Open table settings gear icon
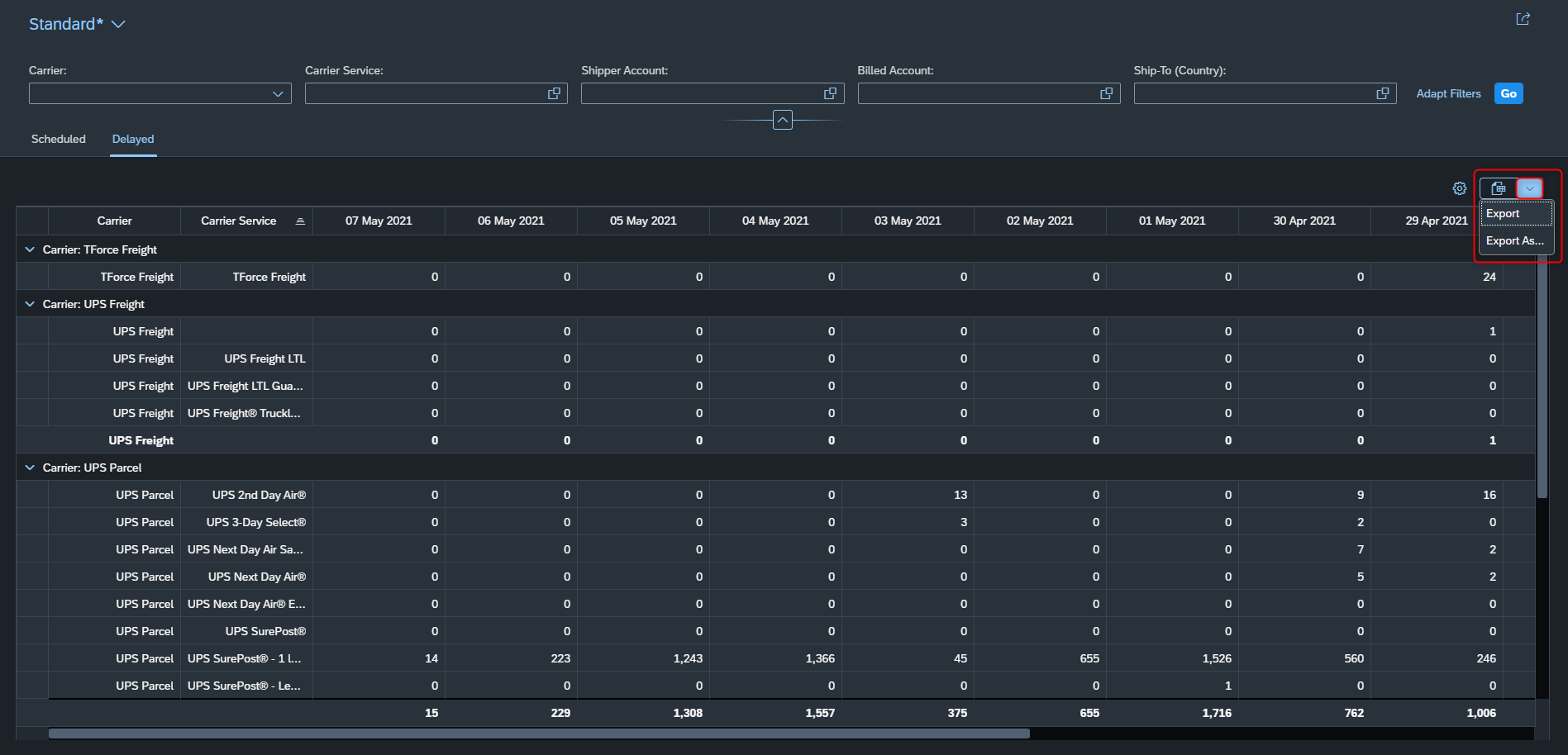The height and width of the screenshot is (755, 1568). (x=1460, y=188)
